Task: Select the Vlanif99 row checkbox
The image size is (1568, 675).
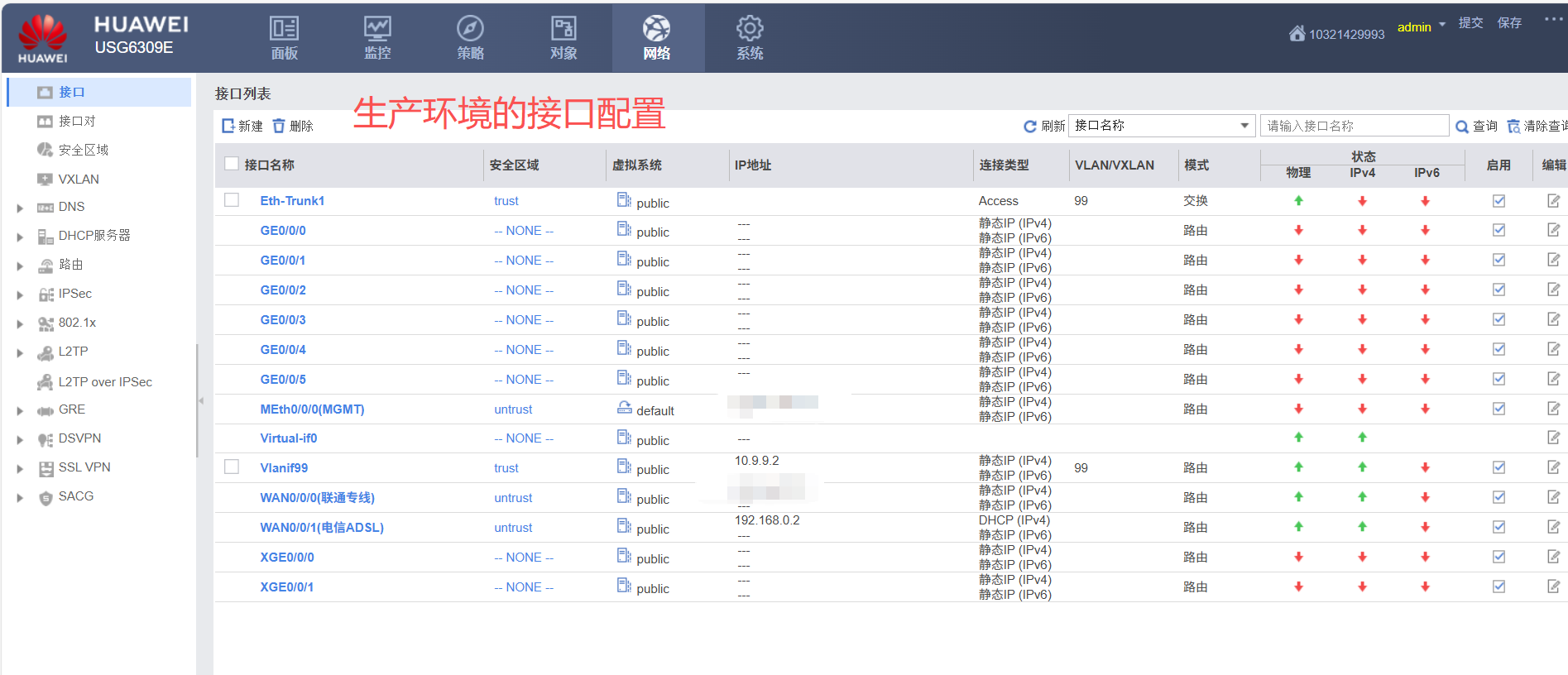Action: [x=232, y=467]
